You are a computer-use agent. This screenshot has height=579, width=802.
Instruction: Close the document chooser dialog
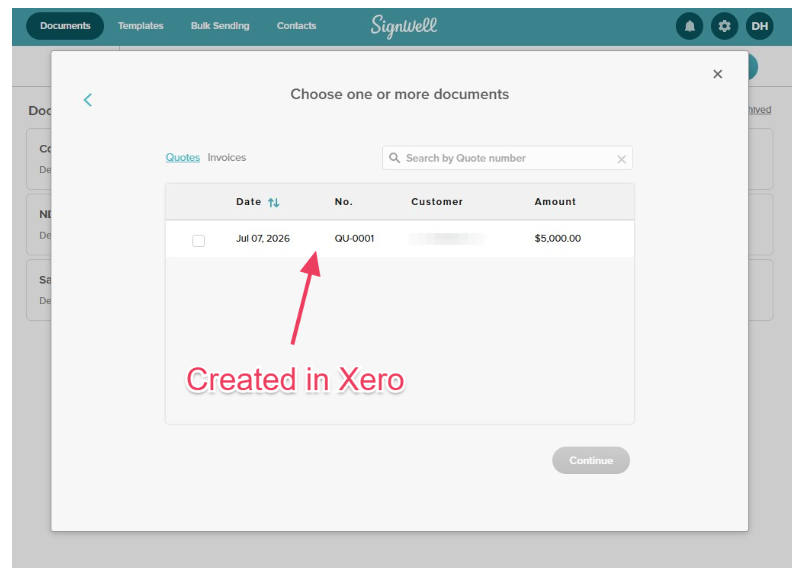click(718, 74)
